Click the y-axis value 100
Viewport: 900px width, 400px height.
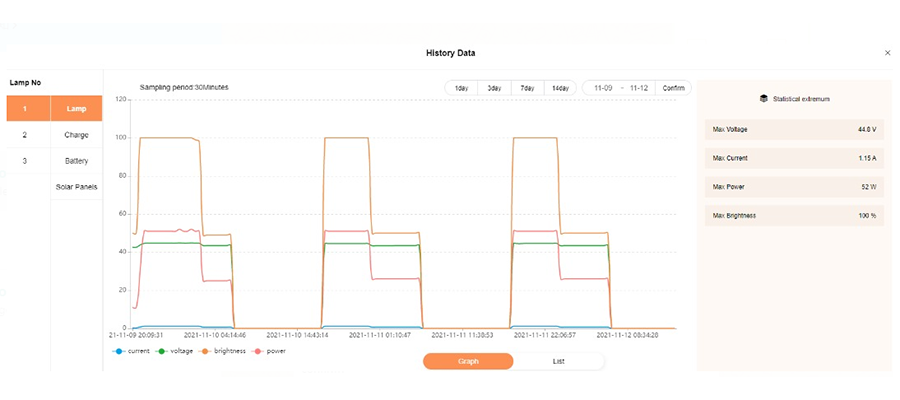click(x=121, y=138)
